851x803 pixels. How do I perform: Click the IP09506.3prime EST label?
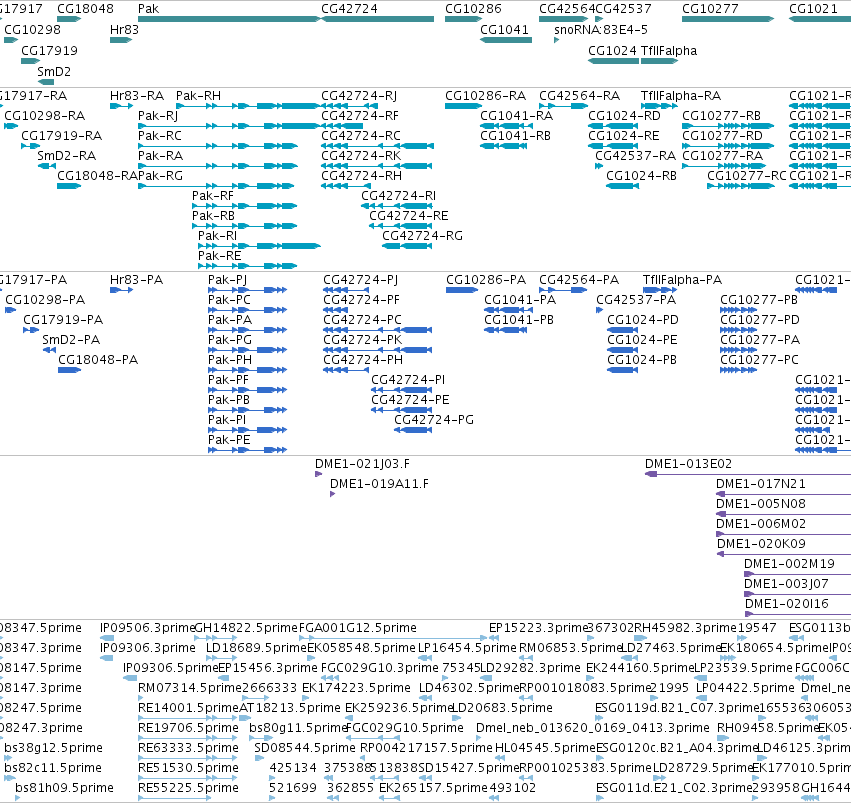click(147, 628)
